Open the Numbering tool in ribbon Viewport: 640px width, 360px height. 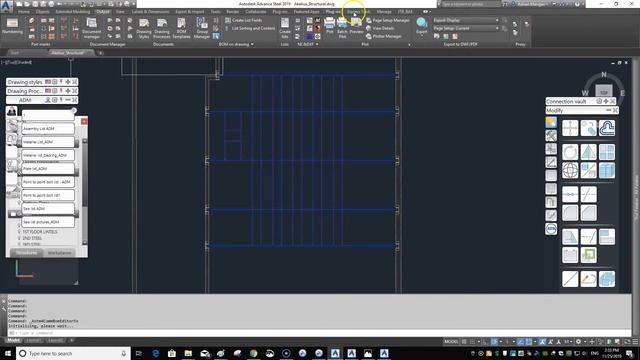point(12,27)
